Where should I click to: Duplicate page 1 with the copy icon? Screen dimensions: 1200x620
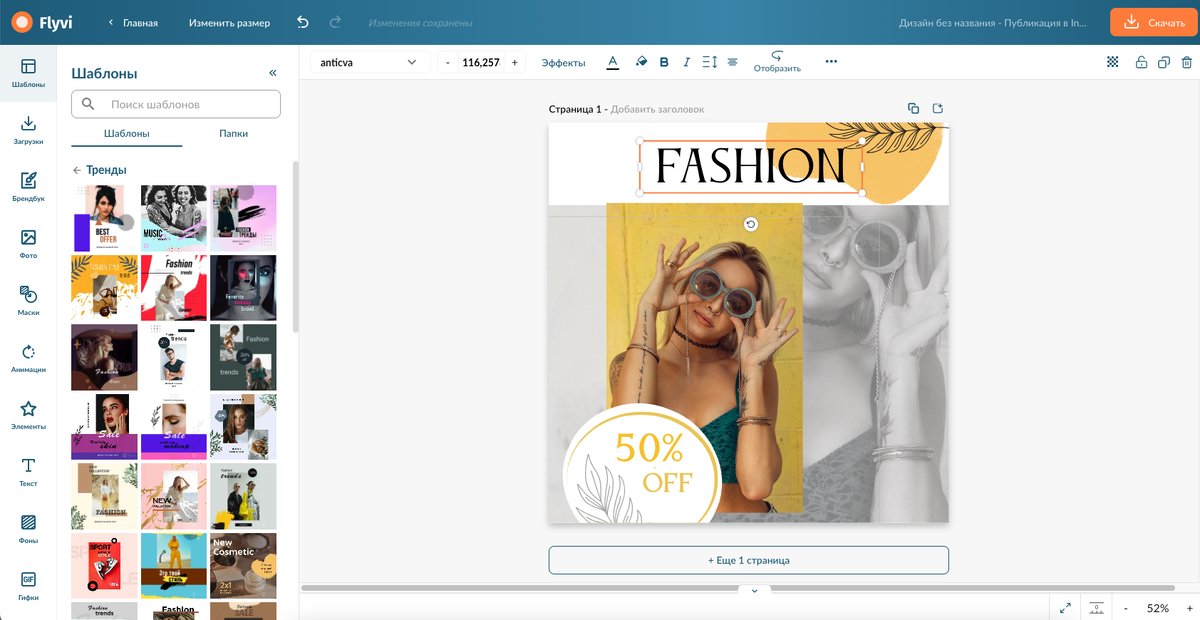[913, 108]
